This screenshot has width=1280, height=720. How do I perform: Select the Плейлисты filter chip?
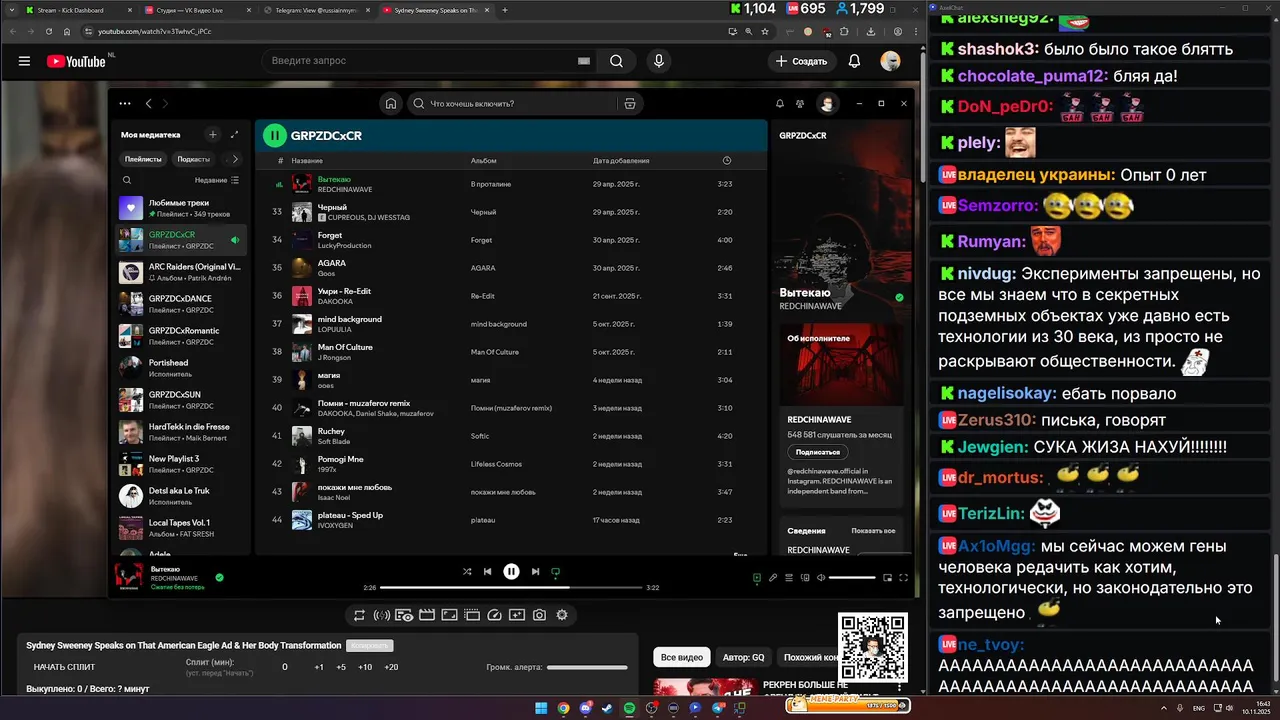143,159
